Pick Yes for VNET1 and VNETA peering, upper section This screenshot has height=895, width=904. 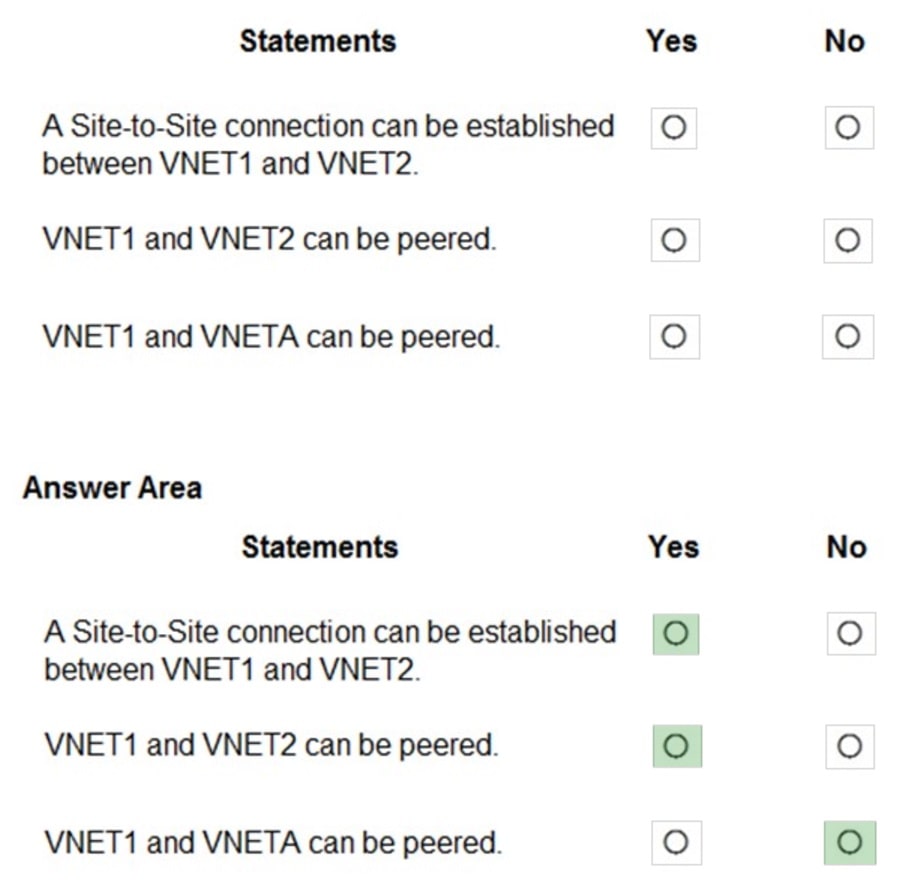pyautogui.click(x=674, y=337)
